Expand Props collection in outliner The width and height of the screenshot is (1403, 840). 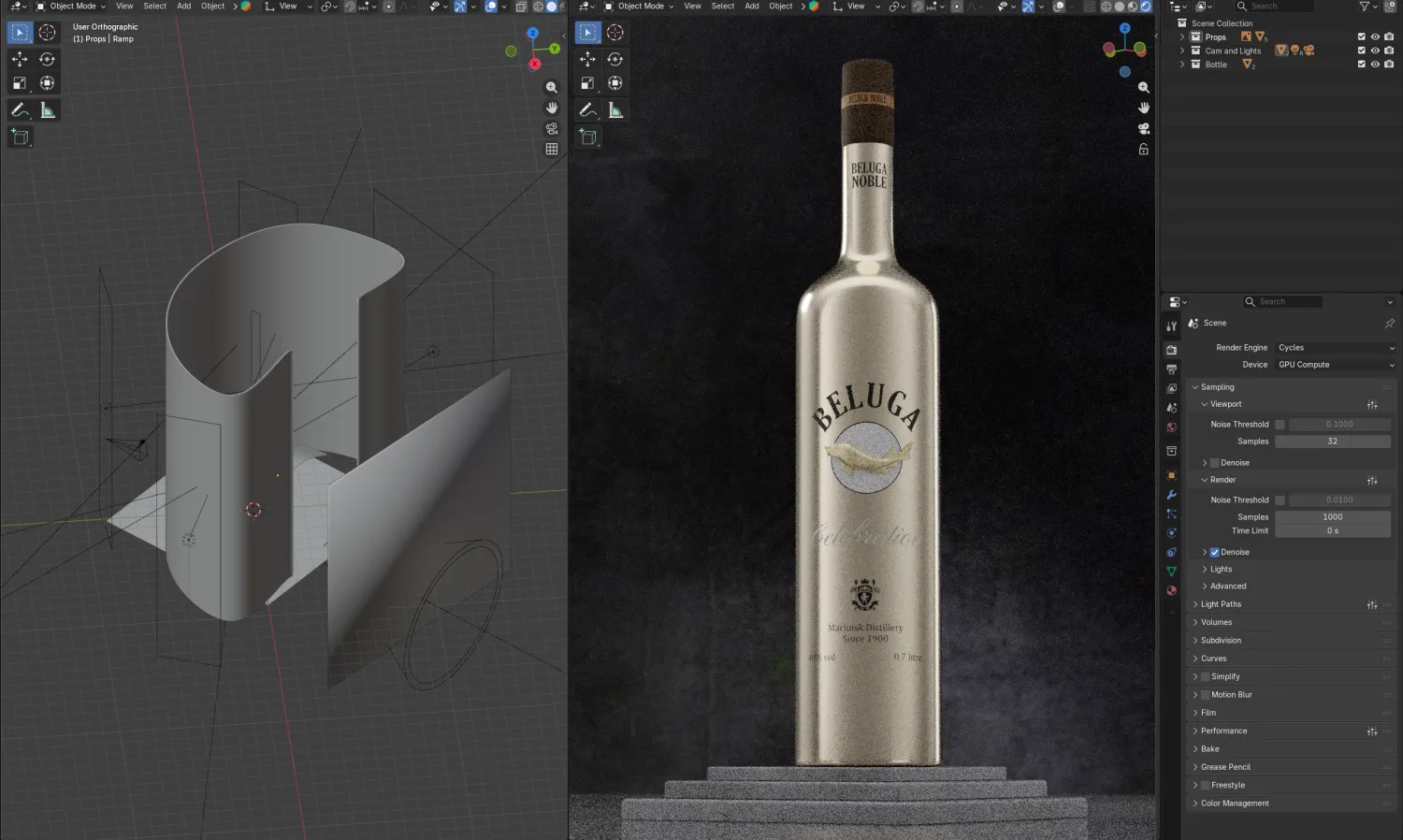click(1182, 37)
